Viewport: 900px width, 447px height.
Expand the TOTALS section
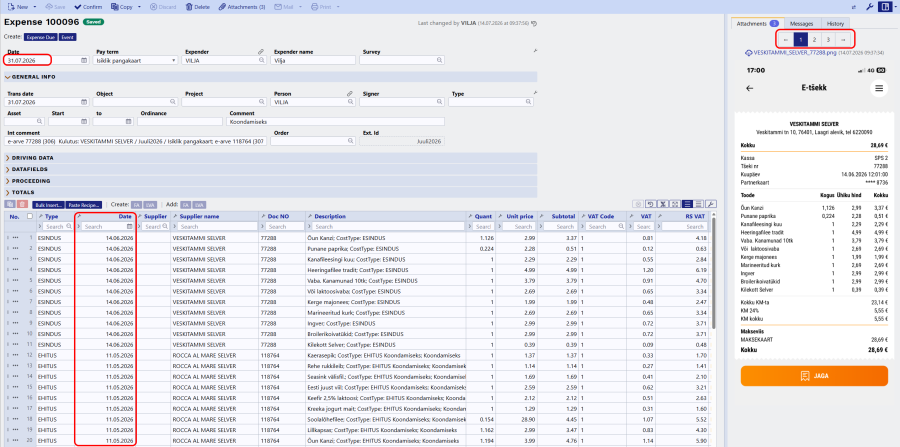(x=270, y=192)
